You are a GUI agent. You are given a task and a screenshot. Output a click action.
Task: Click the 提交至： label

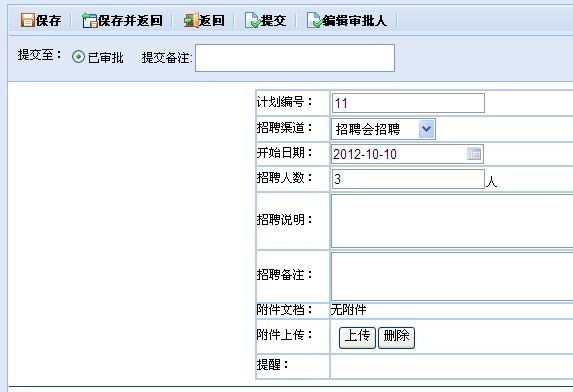[39, 55]
